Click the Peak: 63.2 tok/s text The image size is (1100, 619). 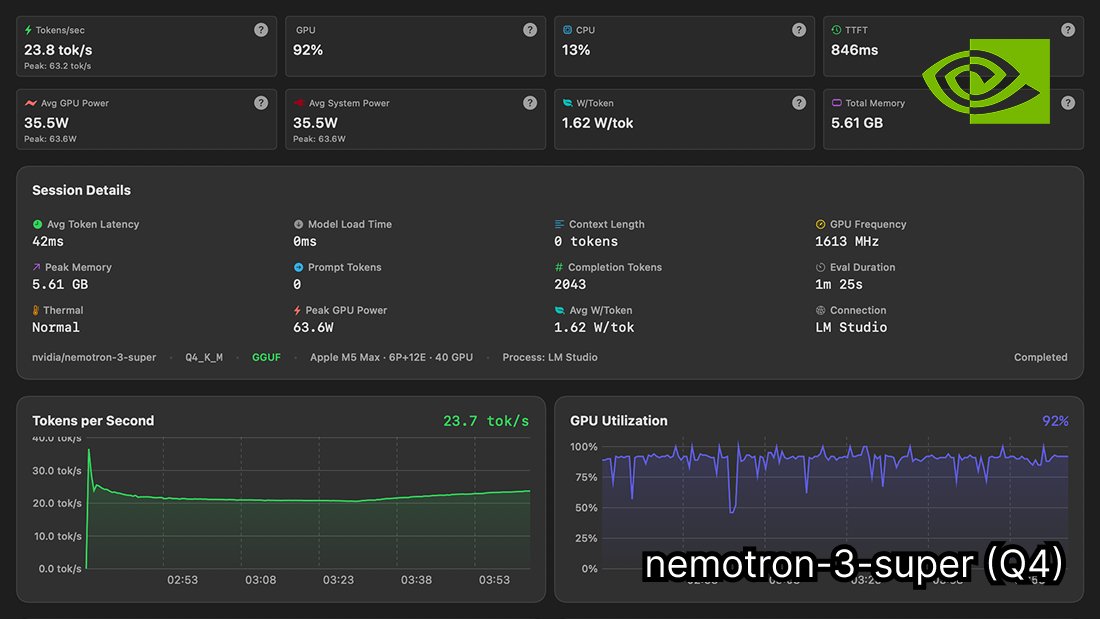tap(58, 66)
